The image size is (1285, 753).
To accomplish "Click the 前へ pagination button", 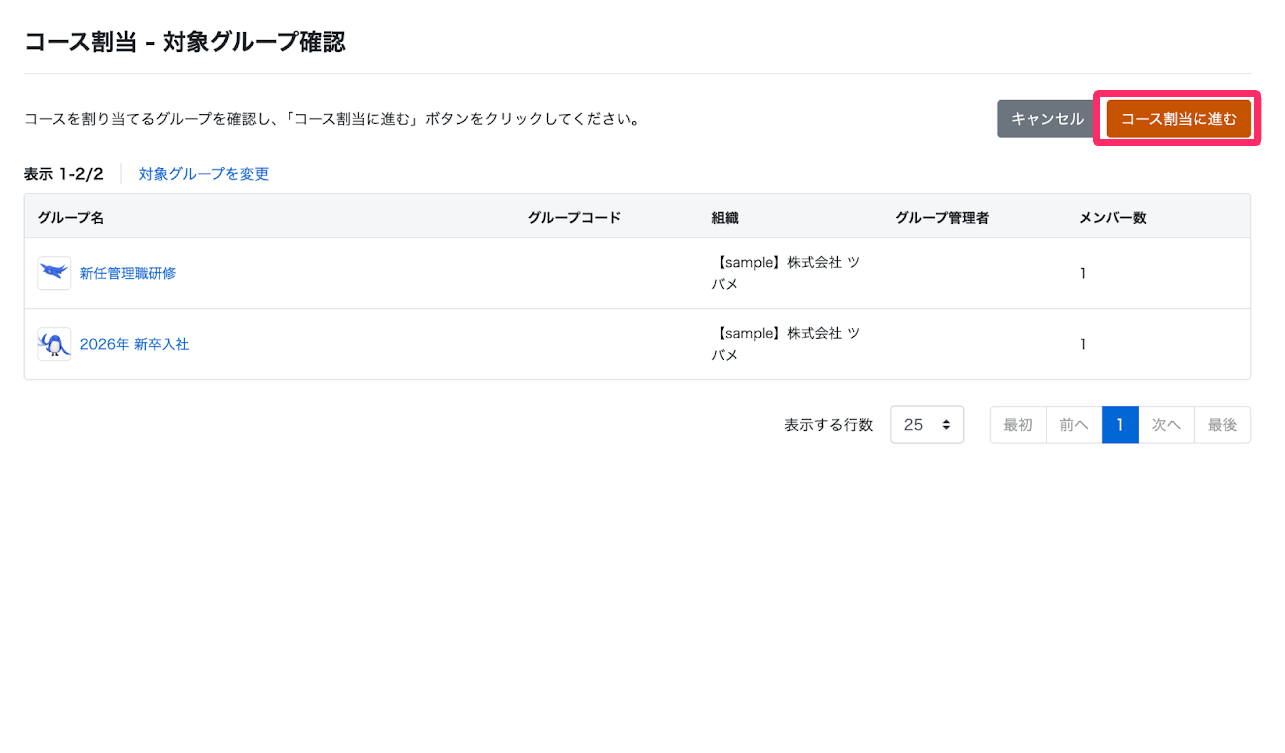I will [1074, 424].
